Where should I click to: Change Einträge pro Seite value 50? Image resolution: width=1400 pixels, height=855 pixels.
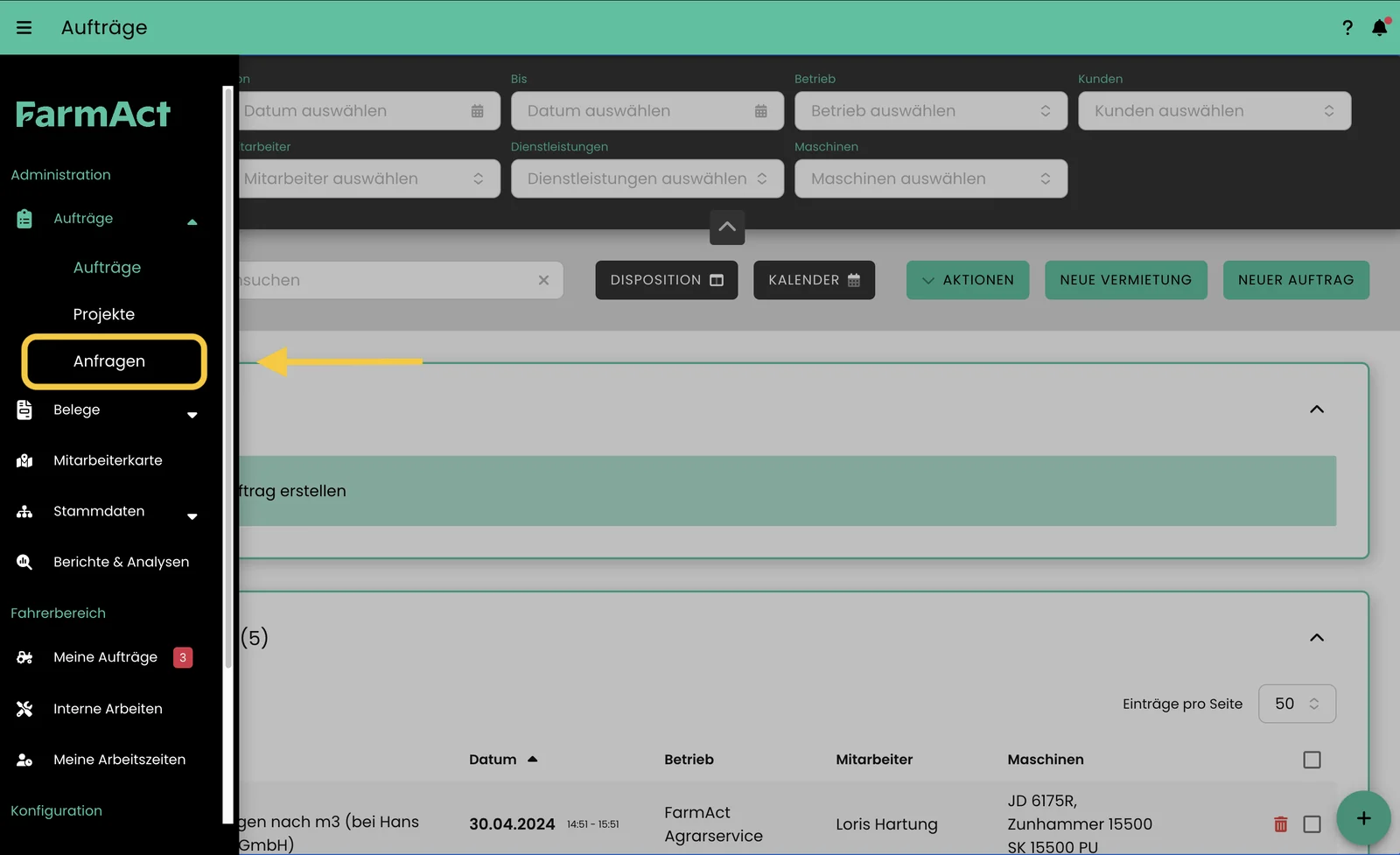click(x=1297, y=704)
